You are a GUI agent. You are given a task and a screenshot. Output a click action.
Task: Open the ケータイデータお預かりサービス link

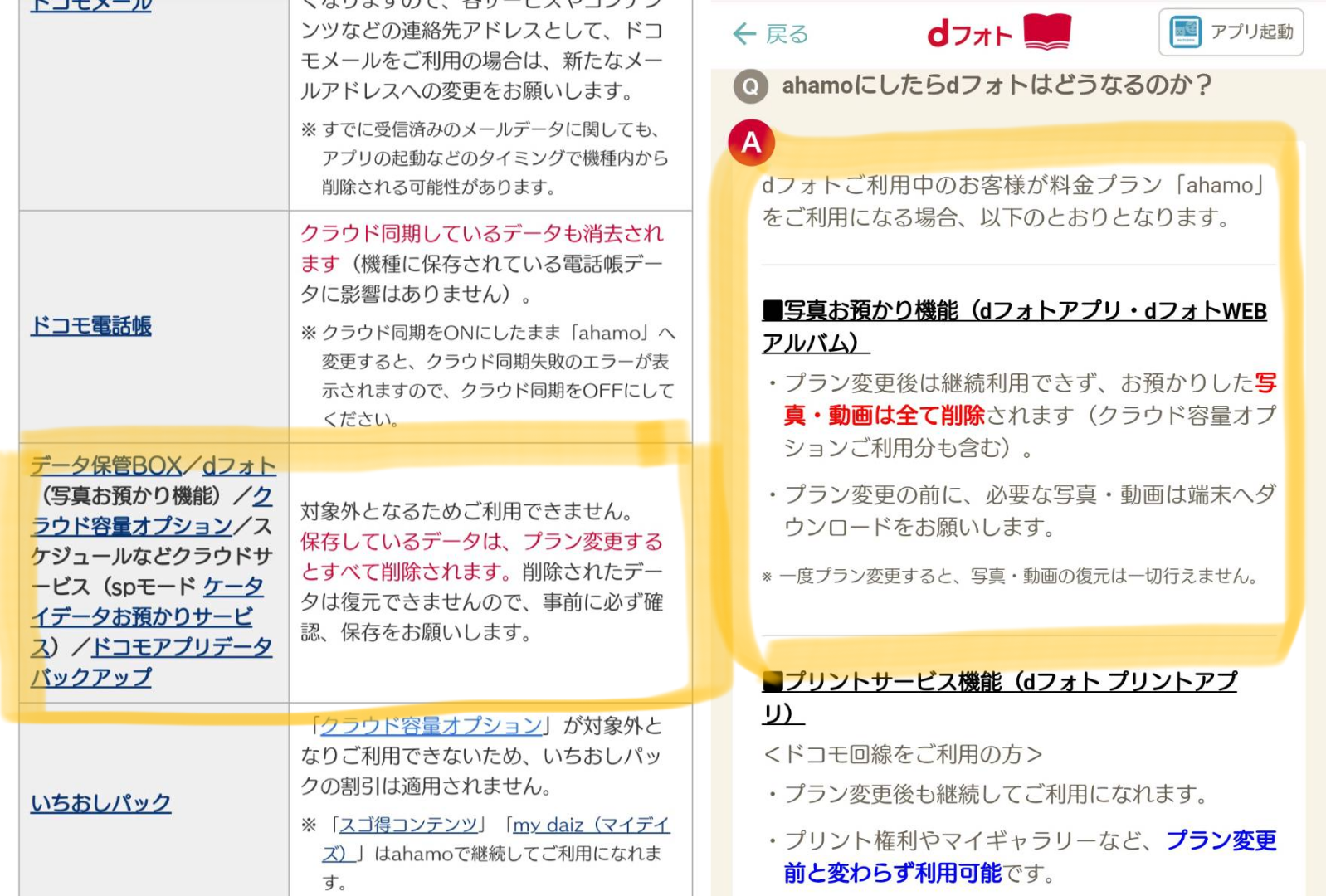pos(146,616)
